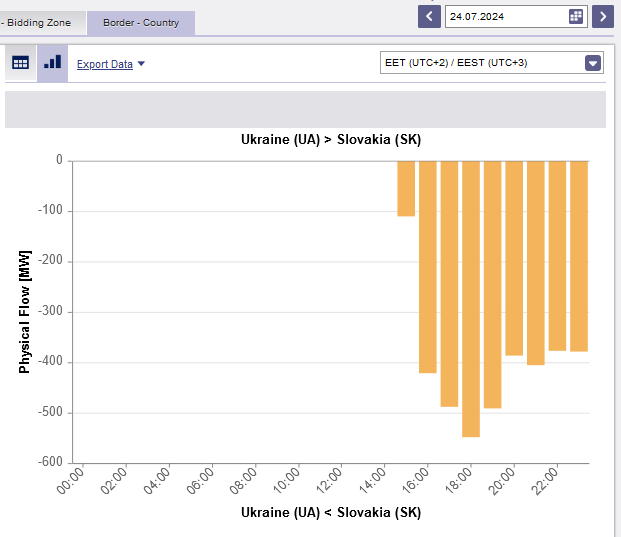The height and width of the screenshot is (537, 621).
Task: Select the EET (UTC+2) / EEST (UTC+3) combo box
Action: (x=482, y=63)
